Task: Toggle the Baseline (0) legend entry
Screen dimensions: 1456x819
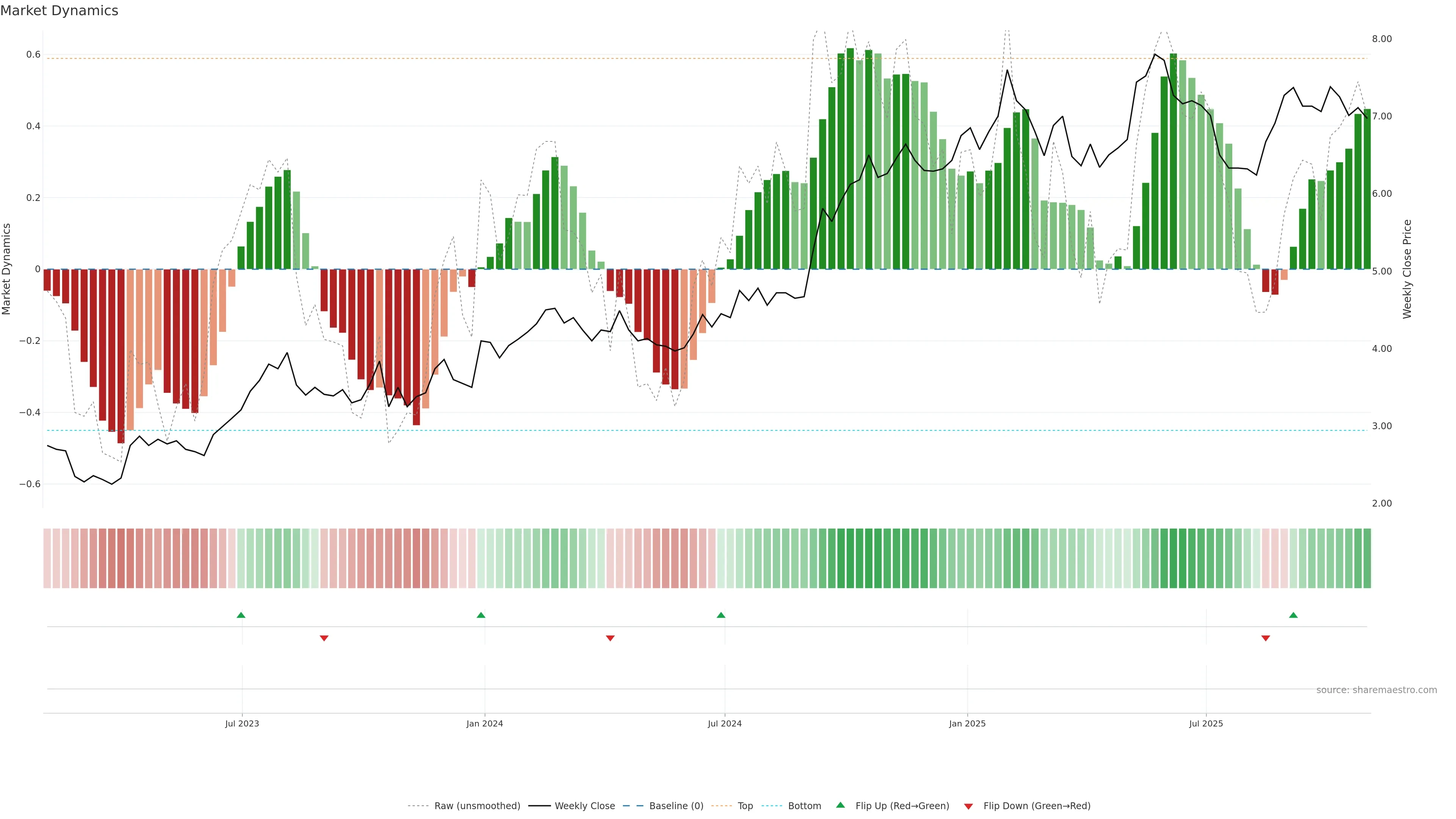Action: click(x=676, y=806)
